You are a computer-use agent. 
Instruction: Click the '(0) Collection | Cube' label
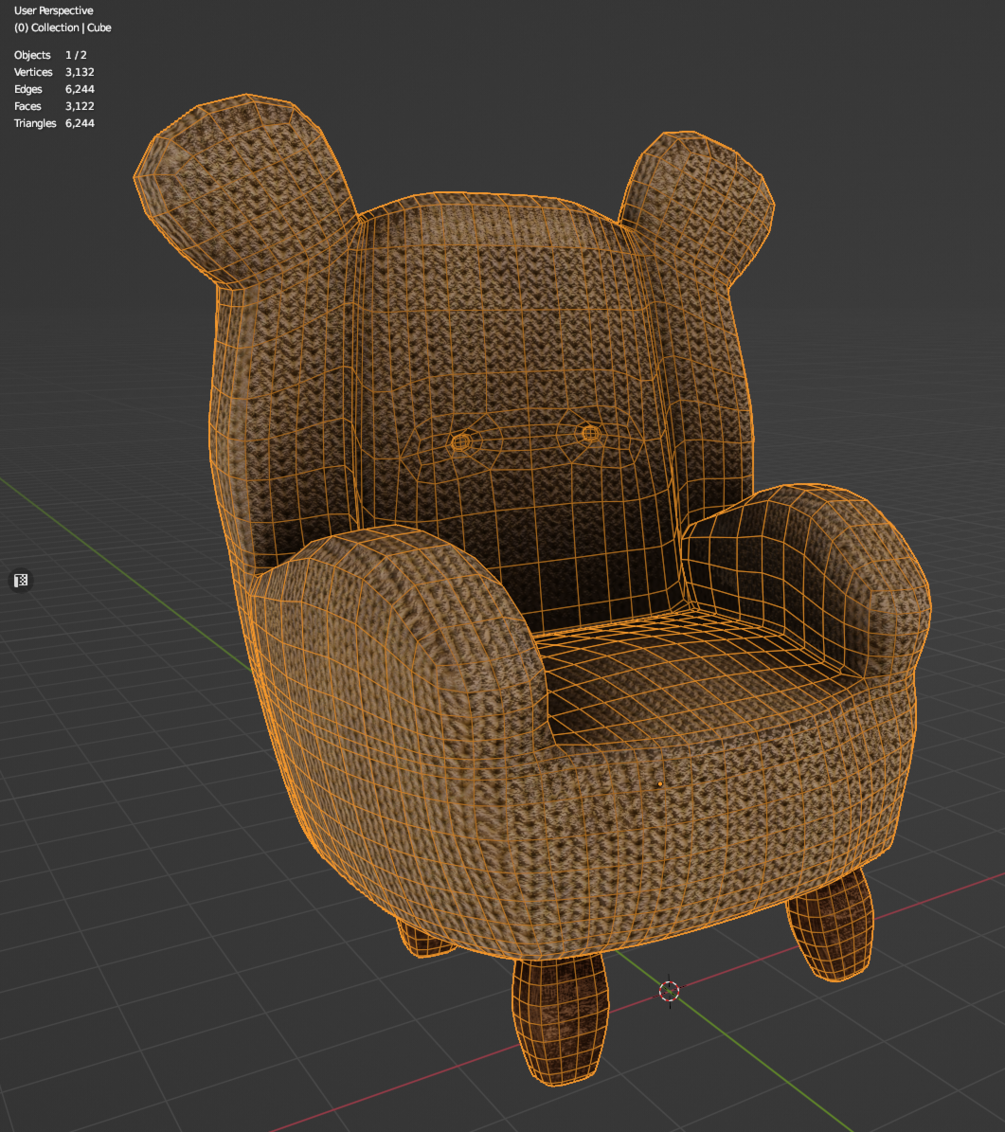coord(63,27)
